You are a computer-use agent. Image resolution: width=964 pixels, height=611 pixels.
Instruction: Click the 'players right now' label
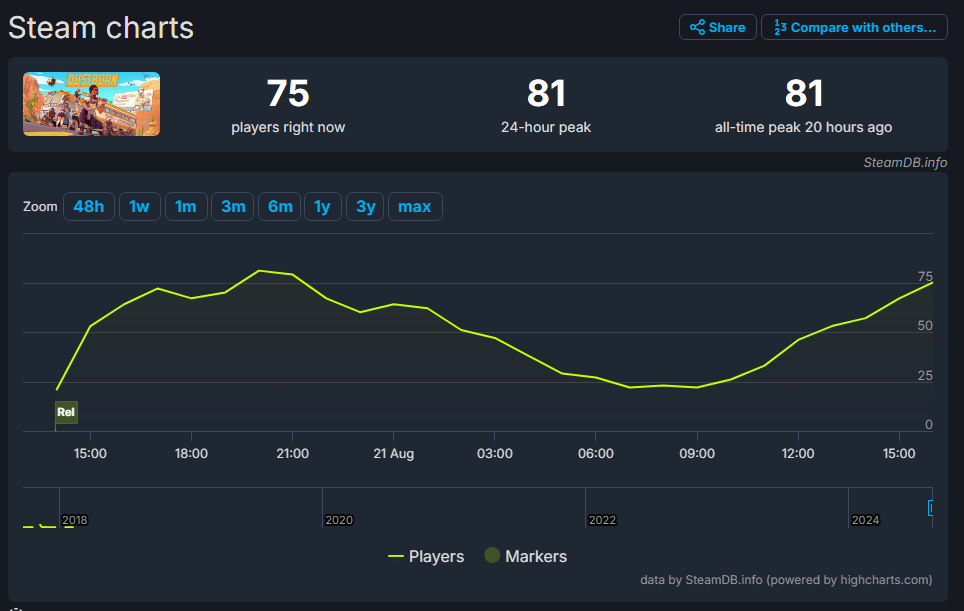coord(288,127)
